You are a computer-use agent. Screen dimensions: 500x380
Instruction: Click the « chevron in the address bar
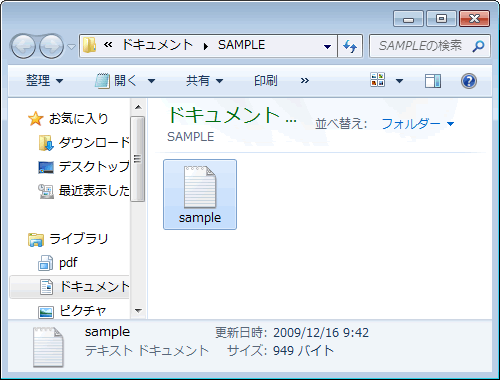108,45
